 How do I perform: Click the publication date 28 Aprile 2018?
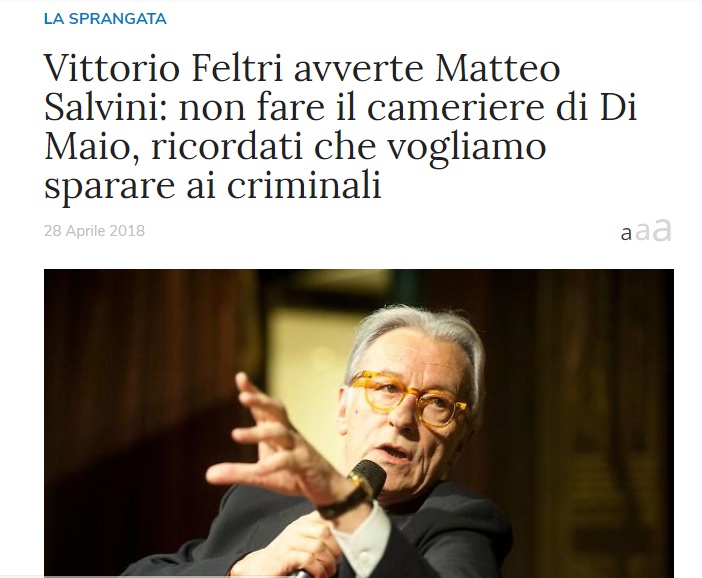pos(94,231)
